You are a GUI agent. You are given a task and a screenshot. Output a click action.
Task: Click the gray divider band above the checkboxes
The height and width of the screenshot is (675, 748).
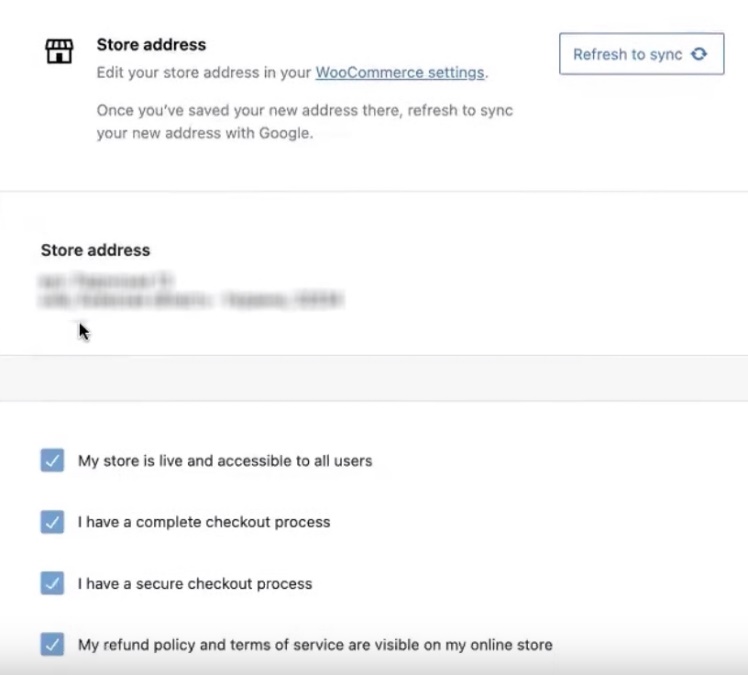tap(374, 378)
